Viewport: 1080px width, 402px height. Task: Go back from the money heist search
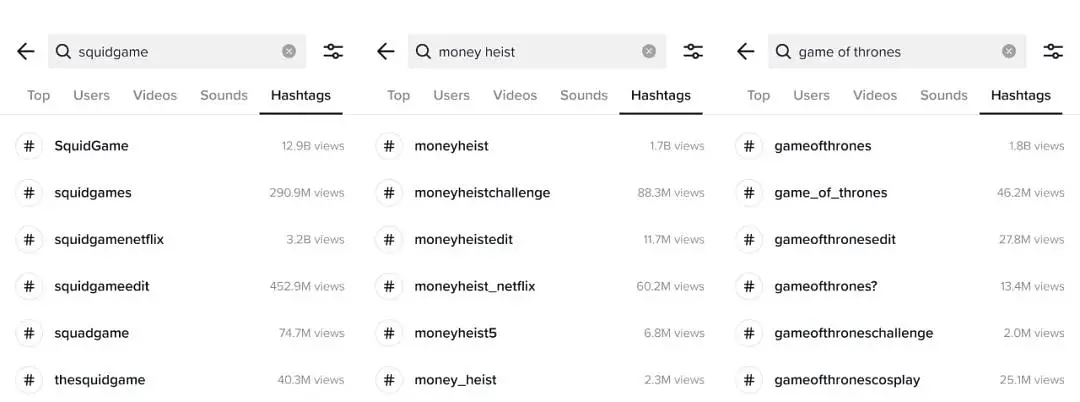click(386, 52)
